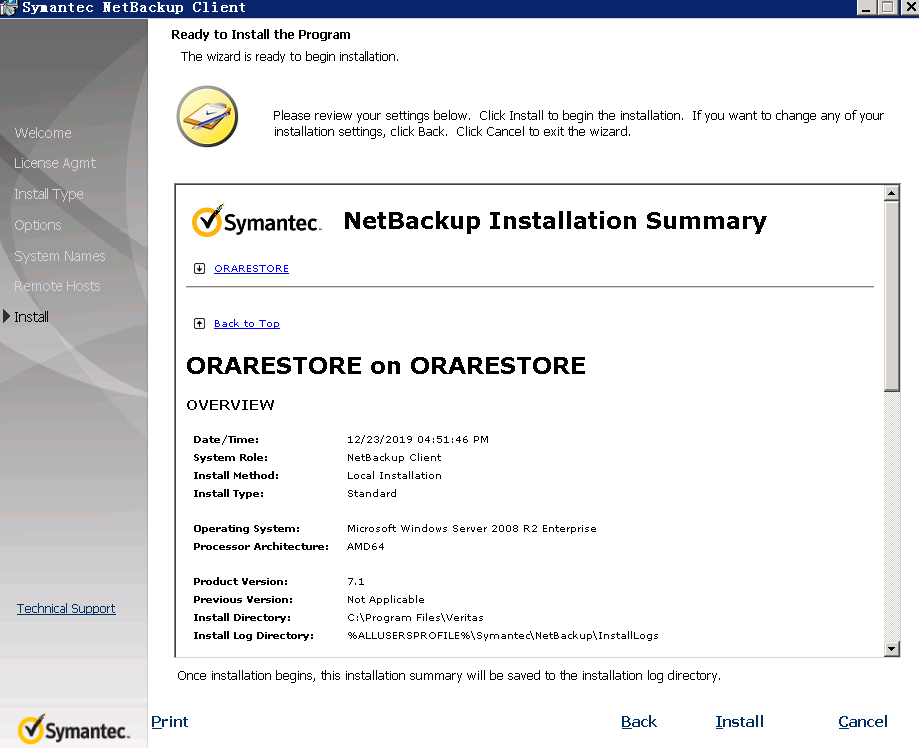
Task: Go to the previous step with Back
Action: 639,722
